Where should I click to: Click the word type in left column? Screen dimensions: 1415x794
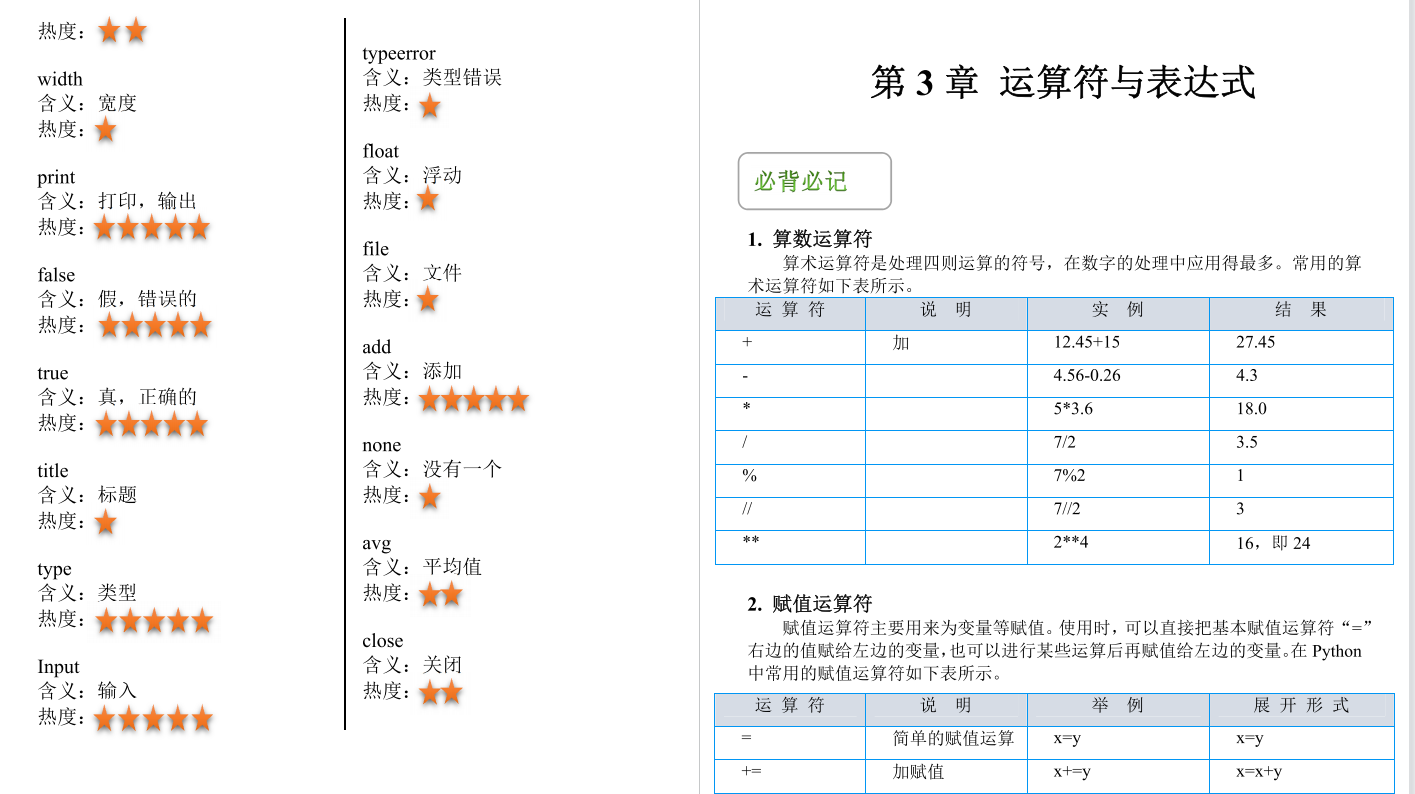pyautogui.click(x=55, y=570)
